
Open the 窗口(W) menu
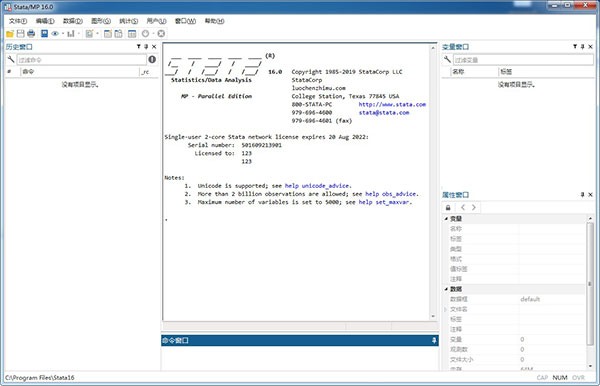186,21
